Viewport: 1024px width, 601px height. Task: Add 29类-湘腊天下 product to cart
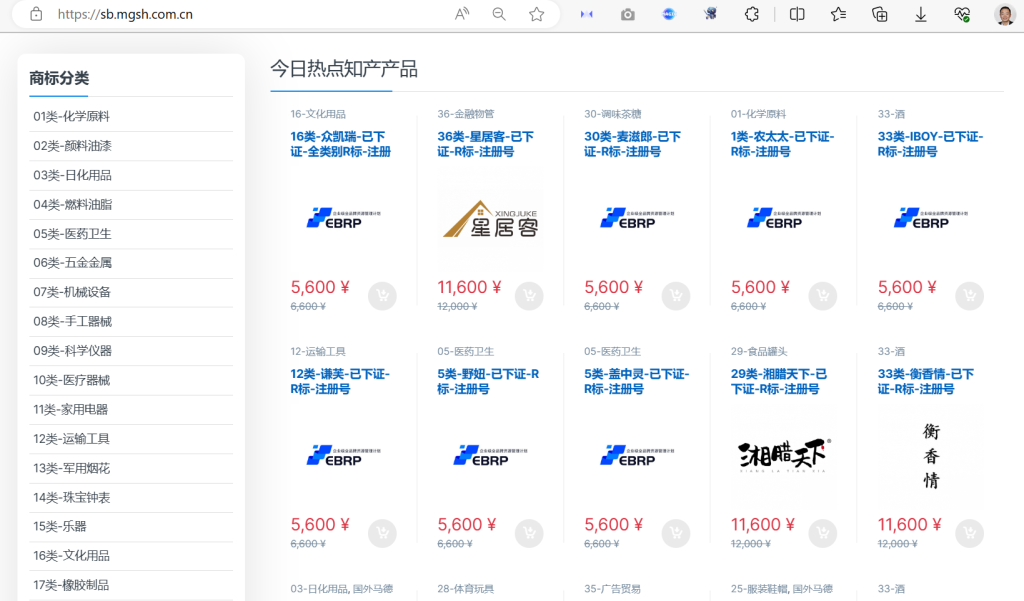[823, 533]
